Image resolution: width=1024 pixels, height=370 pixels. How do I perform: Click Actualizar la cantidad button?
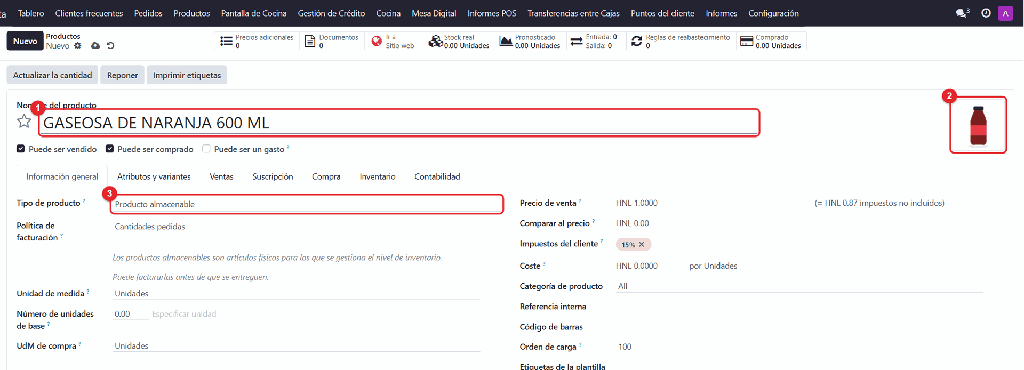click(52, 75)
